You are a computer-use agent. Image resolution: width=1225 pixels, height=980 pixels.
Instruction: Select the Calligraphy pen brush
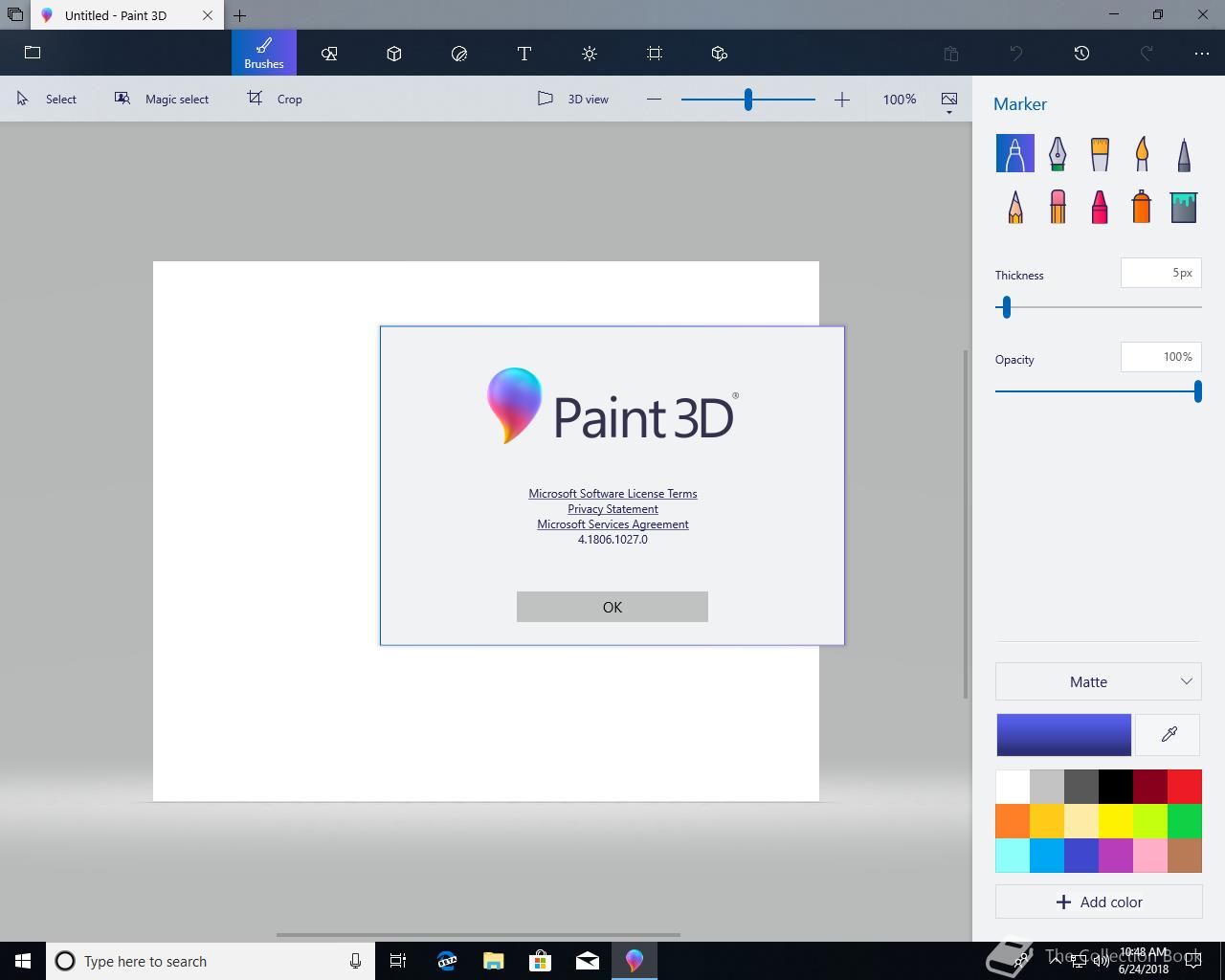(x=1058, y=153)
